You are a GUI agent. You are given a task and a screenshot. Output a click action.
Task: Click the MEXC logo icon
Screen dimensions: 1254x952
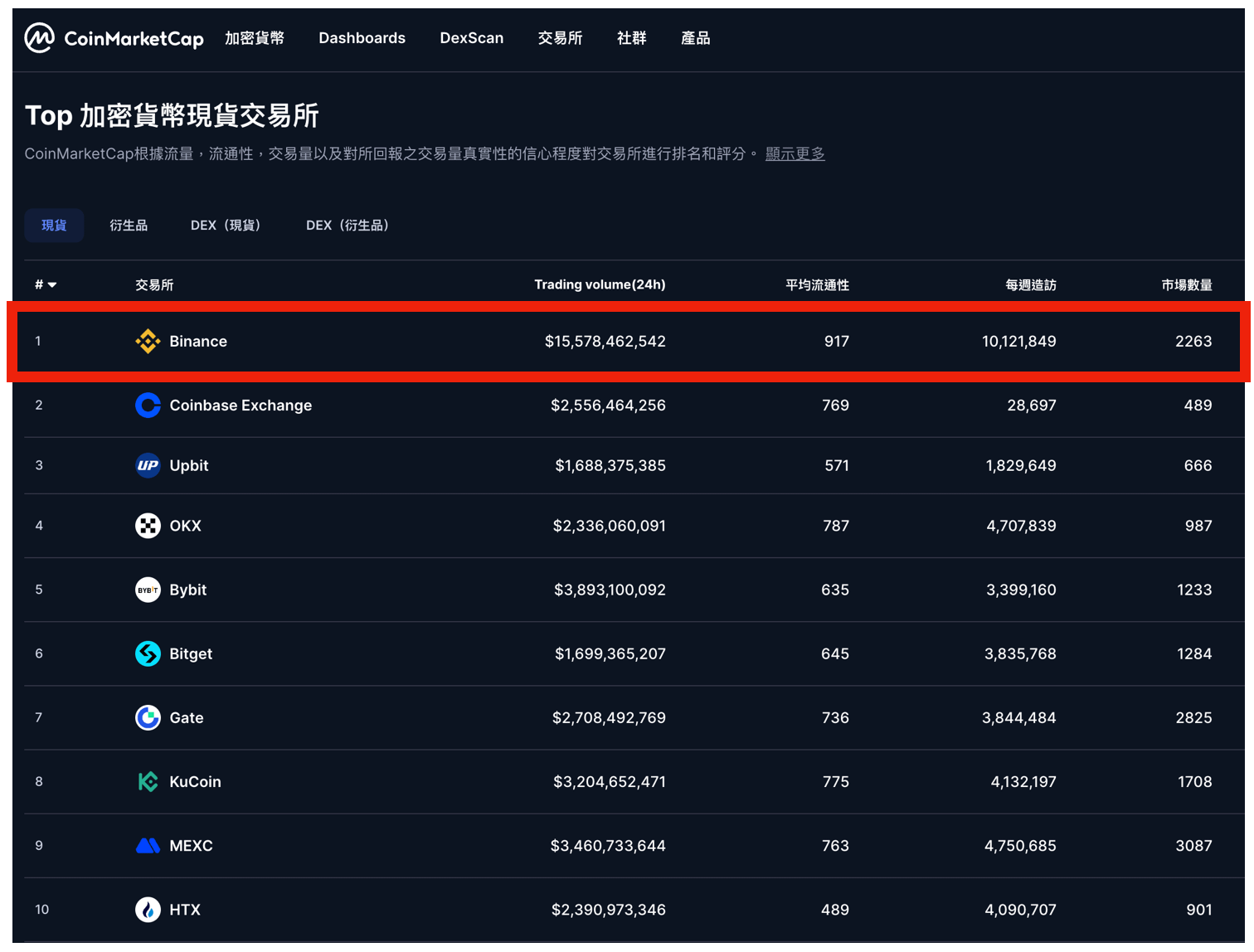tap(148, 846)
